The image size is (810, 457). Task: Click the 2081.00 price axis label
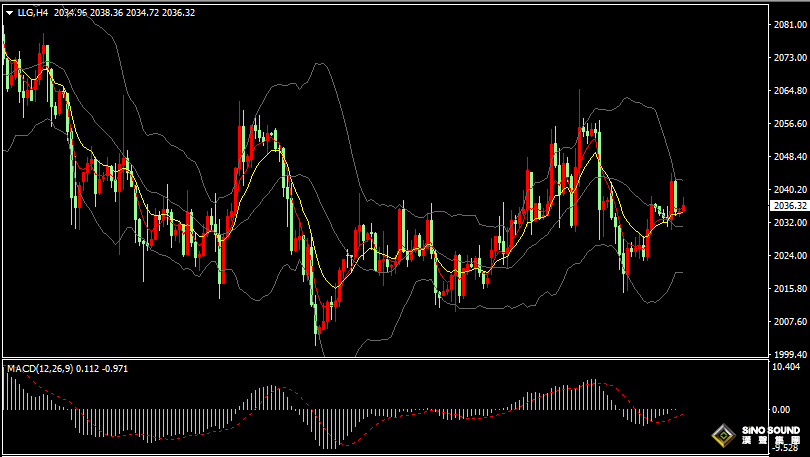click(789, 25)
